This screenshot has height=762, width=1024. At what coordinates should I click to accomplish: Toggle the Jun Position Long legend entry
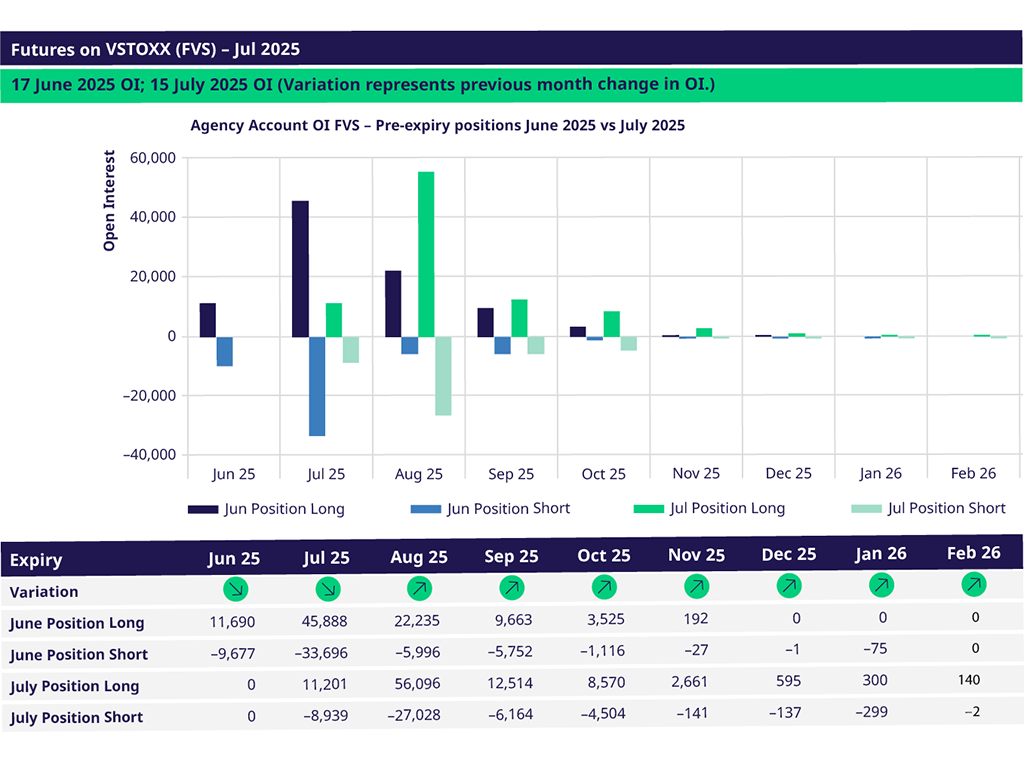tap(267, 509)
